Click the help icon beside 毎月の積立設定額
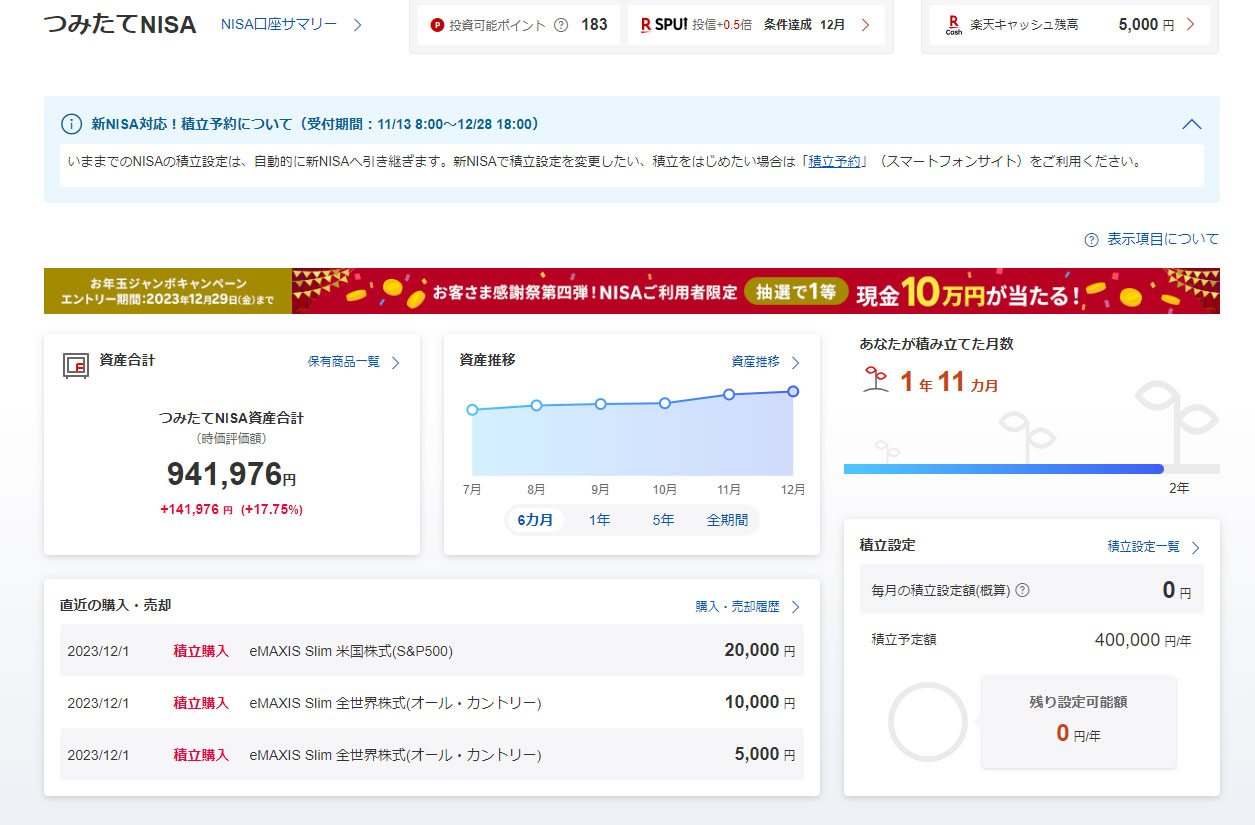Image resolution: width=1255 pixels, height=825 pixels. [1022, 590]
